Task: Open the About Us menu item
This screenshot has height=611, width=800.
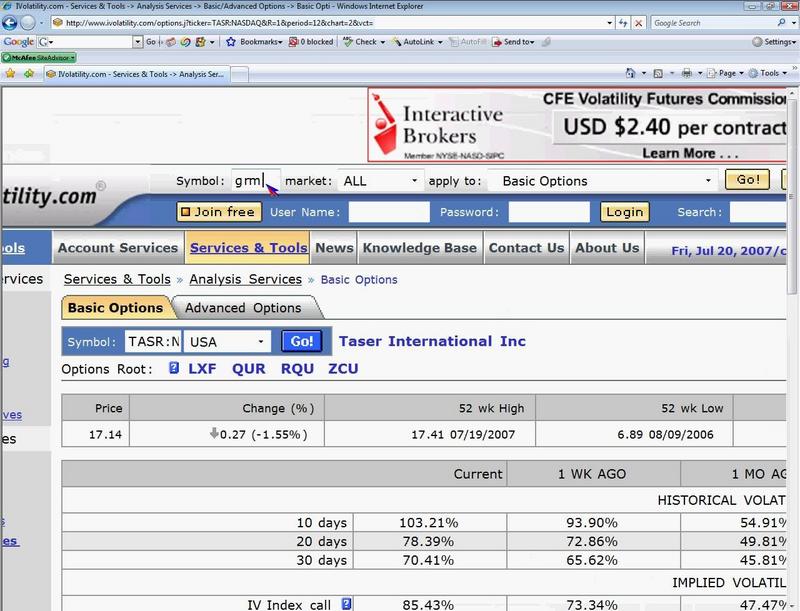Action: coord(607,248)
